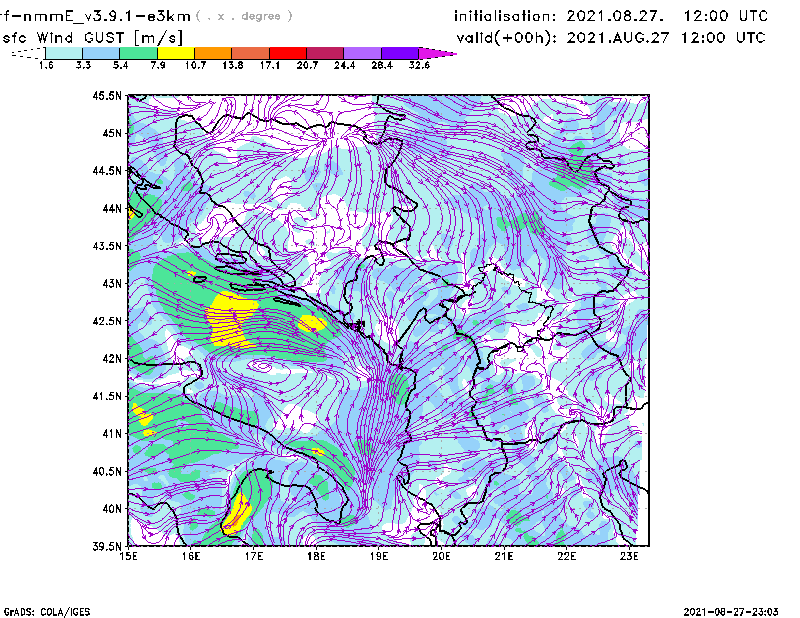800x618 pixels.
Task: Click the yellow legend swatch 7.9–10.7
Action: (176, 53)
